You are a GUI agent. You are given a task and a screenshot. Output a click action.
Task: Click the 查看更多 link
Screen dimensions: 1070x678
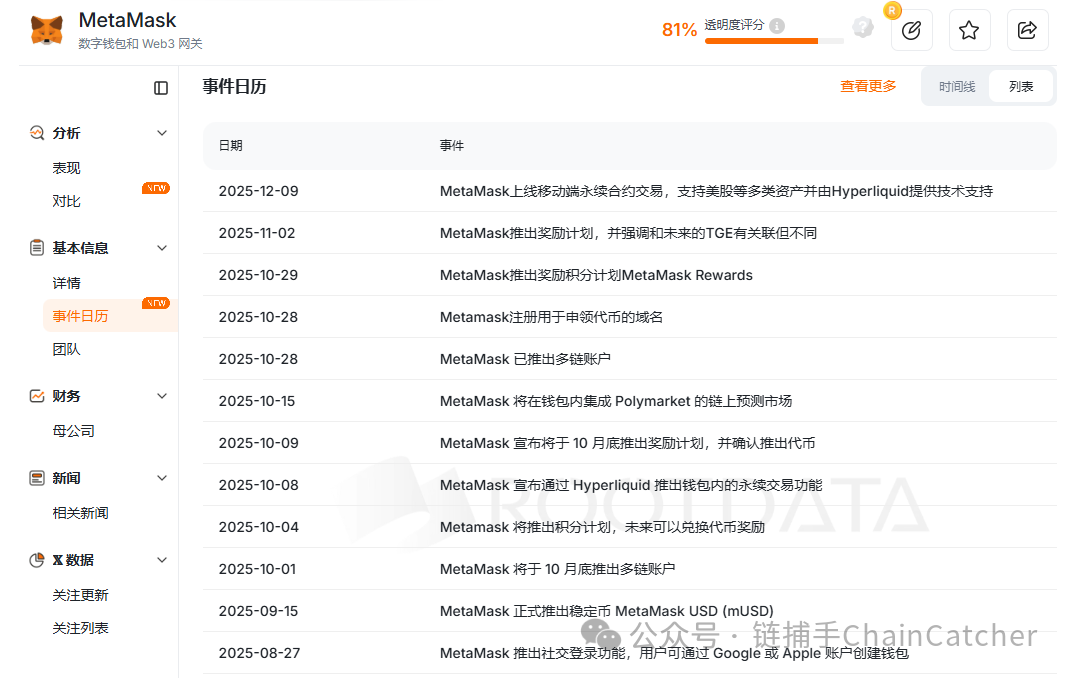pos(867,86)
